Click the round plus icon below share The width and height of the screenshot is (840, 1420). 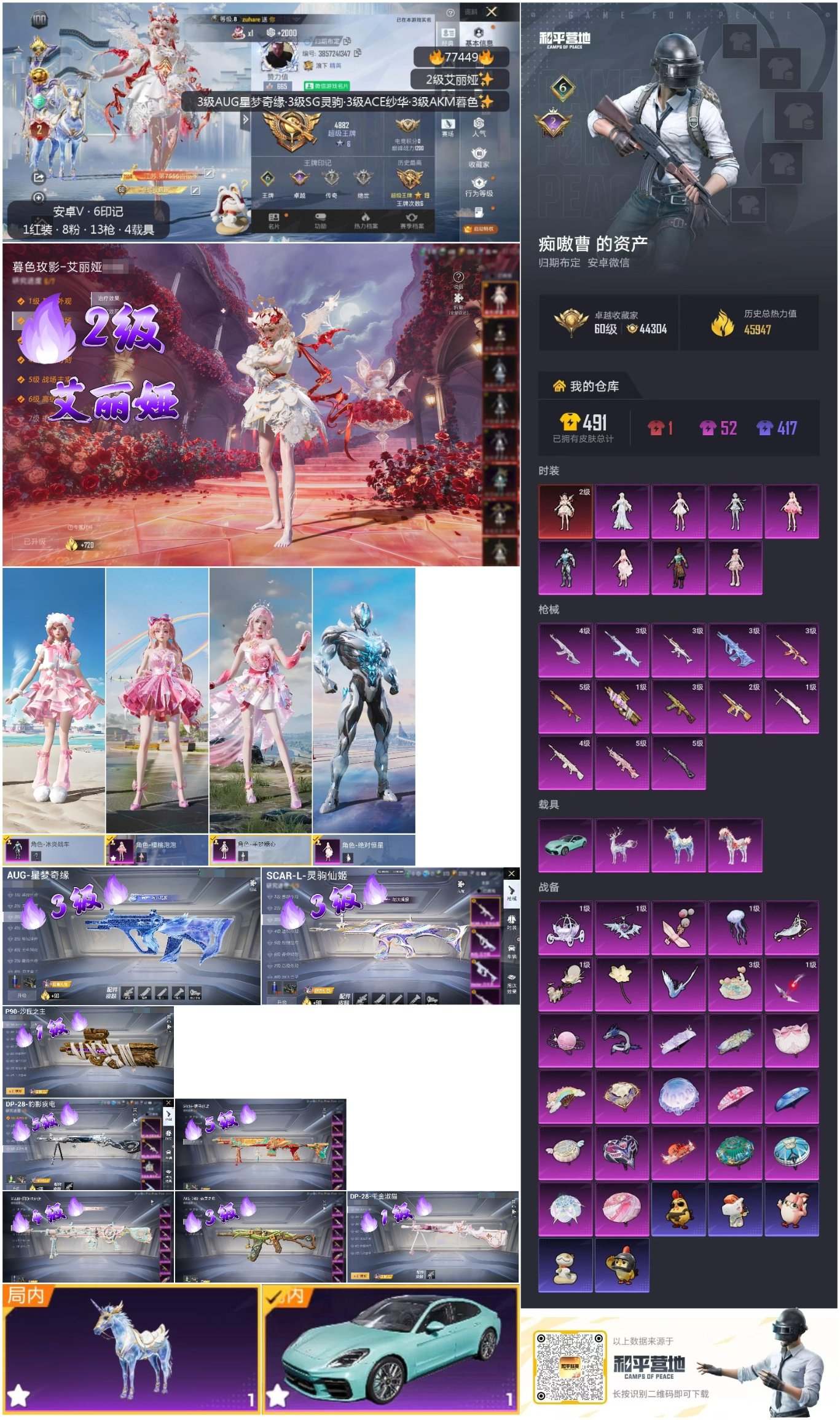tap(38, 198)
